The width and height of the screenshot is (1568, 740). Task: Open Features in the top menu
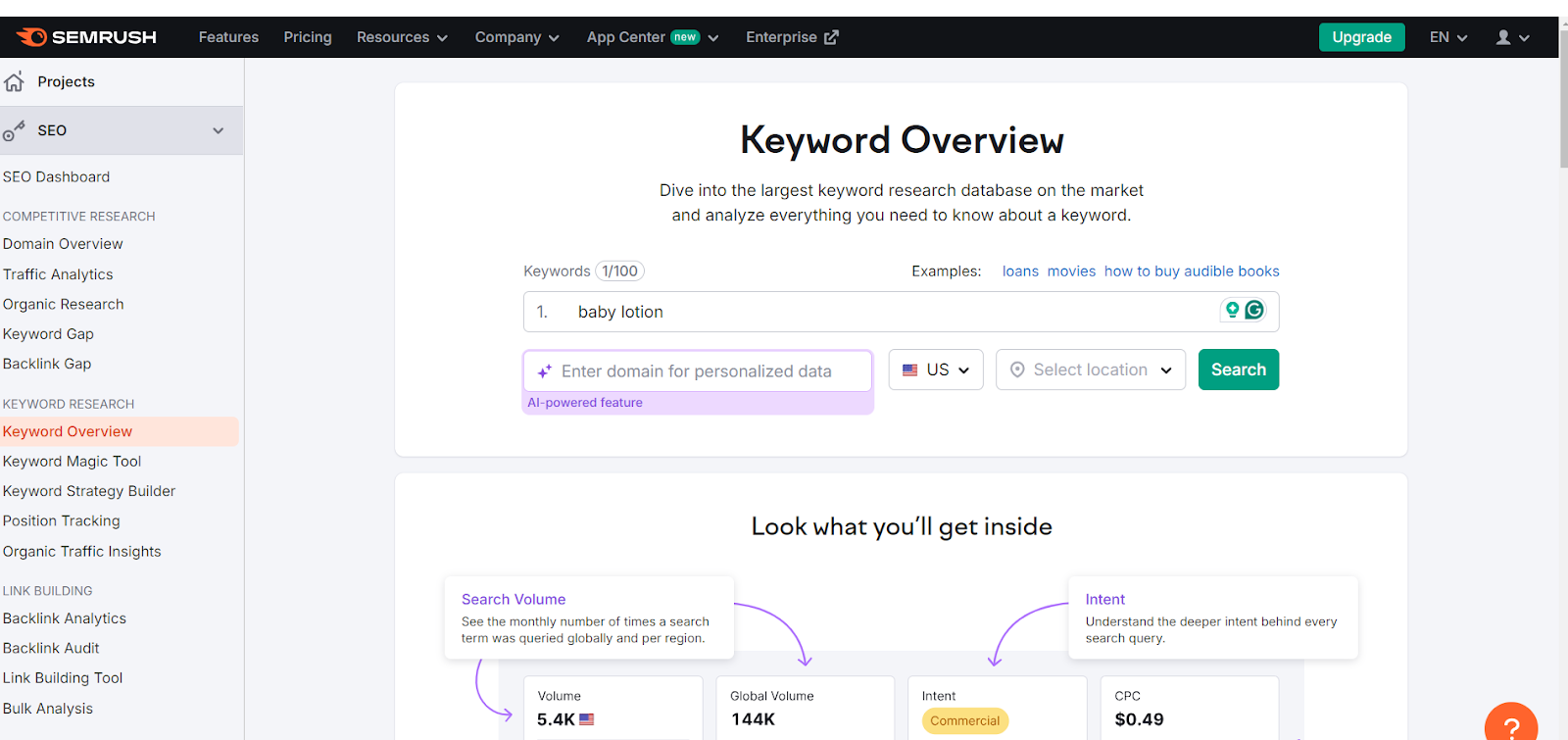pos(228,37)
